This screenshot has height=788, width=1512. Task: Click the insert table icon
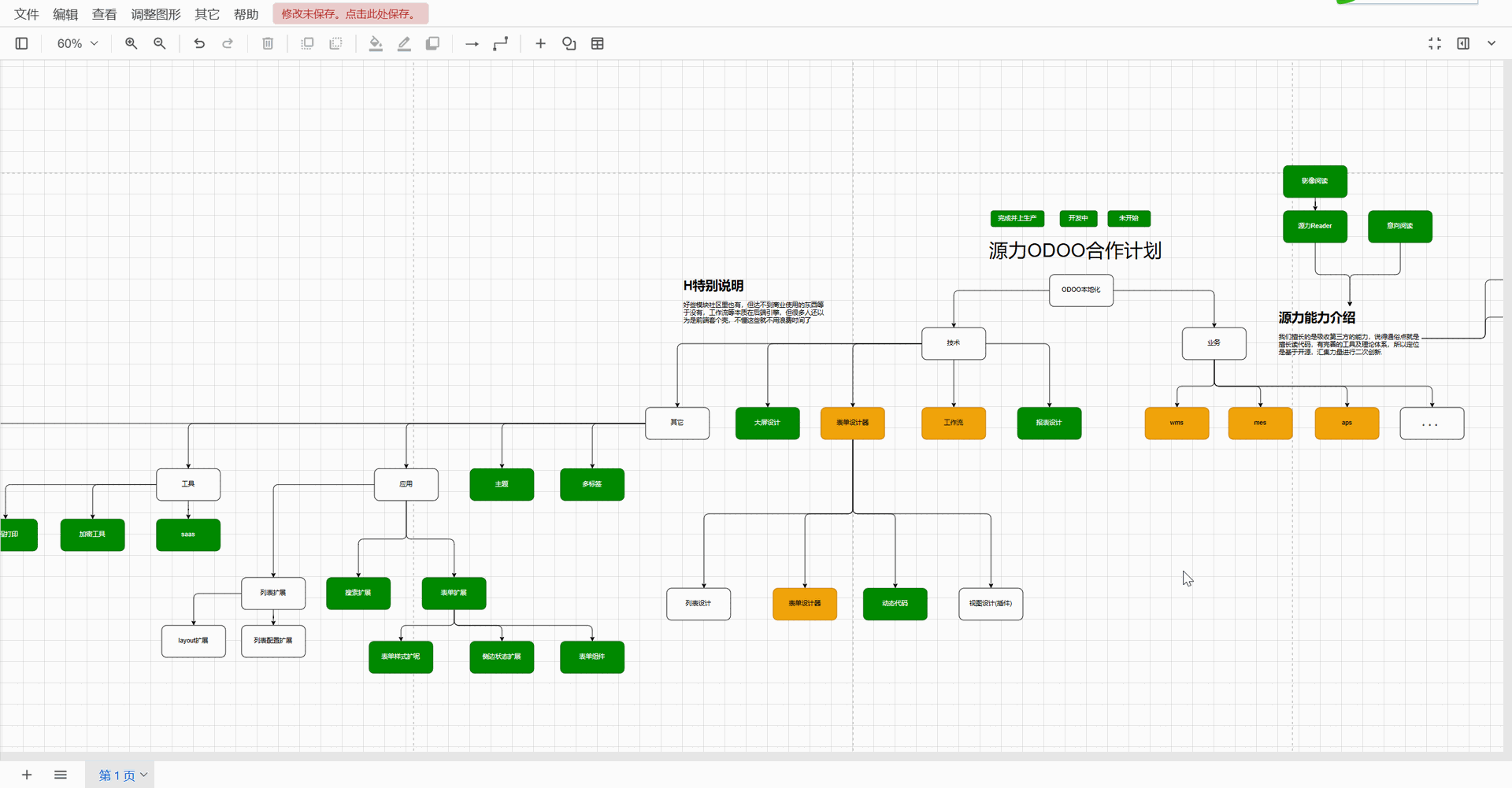[x=598, y=44]
